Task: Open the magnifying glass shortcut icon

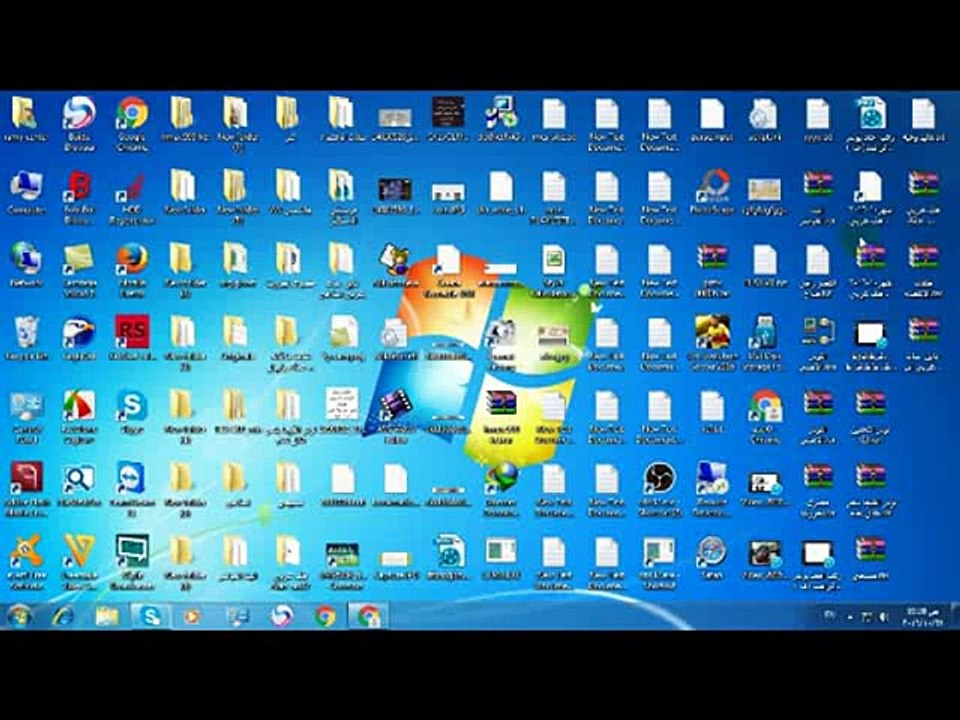Action: [79, 479]
